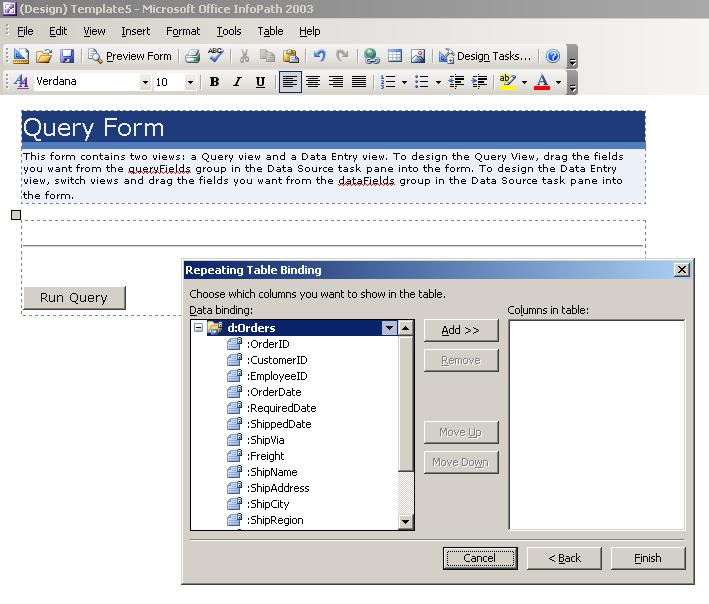Screen dimensions: 709x604
Task: Apply the yellow Highlight color
Action: 507,82
